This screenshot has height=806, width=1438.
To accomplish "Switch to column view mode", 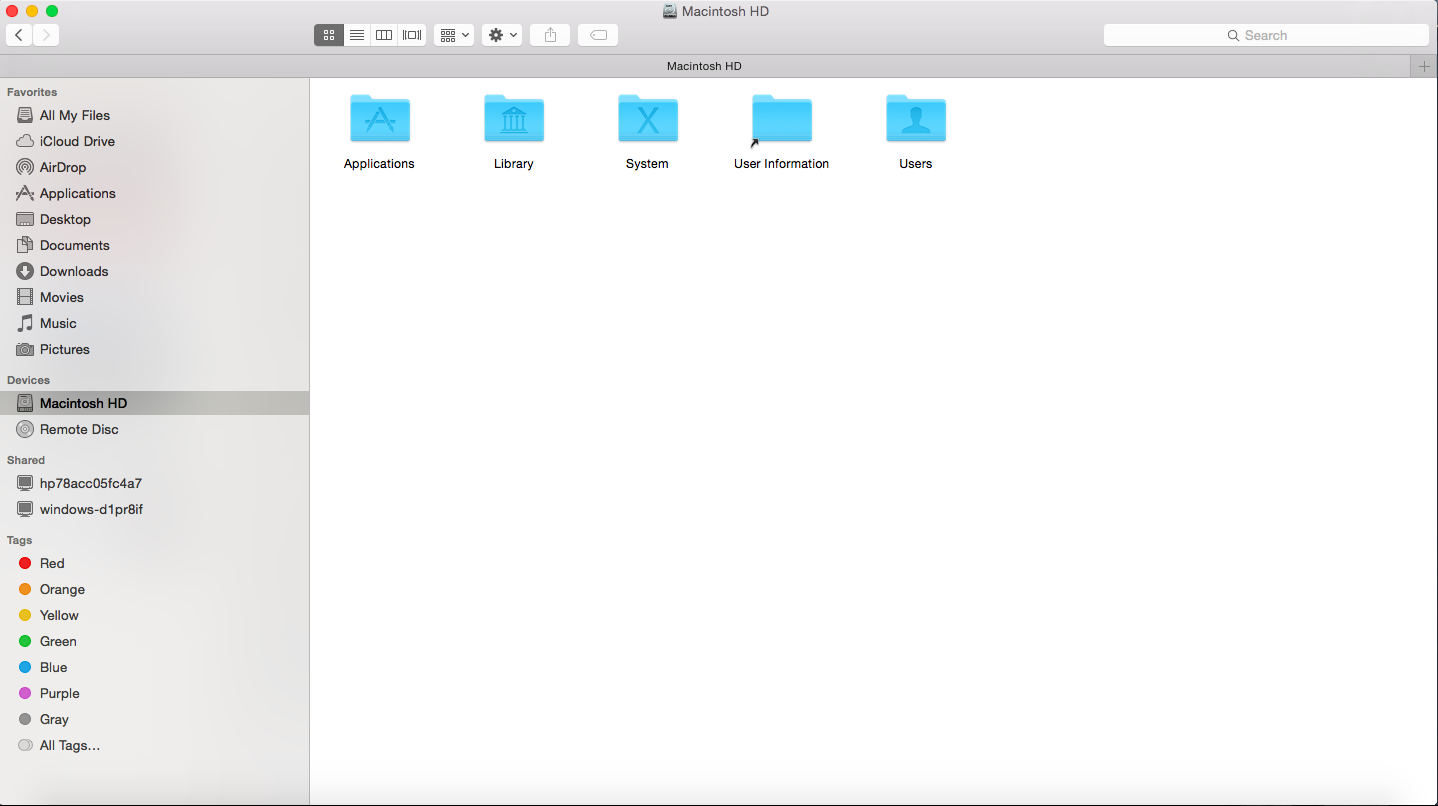I will tap(384, 35).
